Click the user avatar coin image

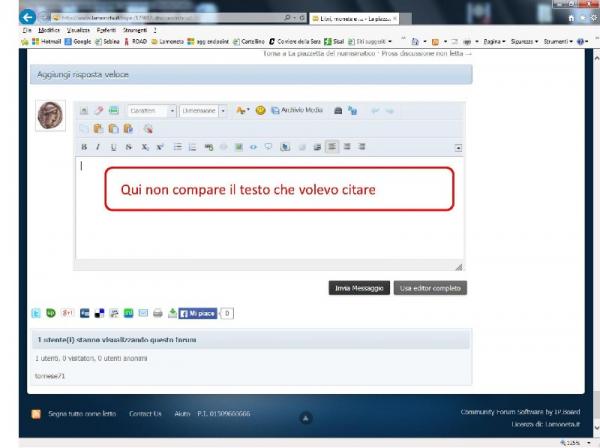coord(50,116)
